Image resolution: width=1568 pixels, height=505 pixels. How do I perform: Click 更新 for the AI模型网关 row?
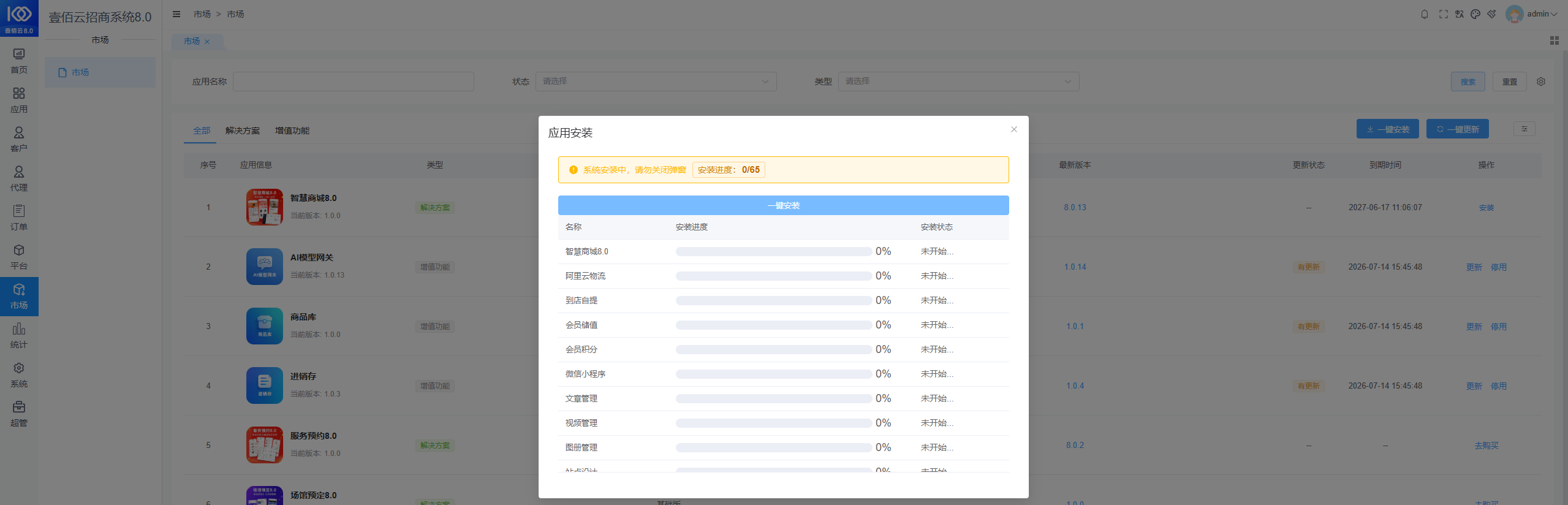coord(1474,267)
